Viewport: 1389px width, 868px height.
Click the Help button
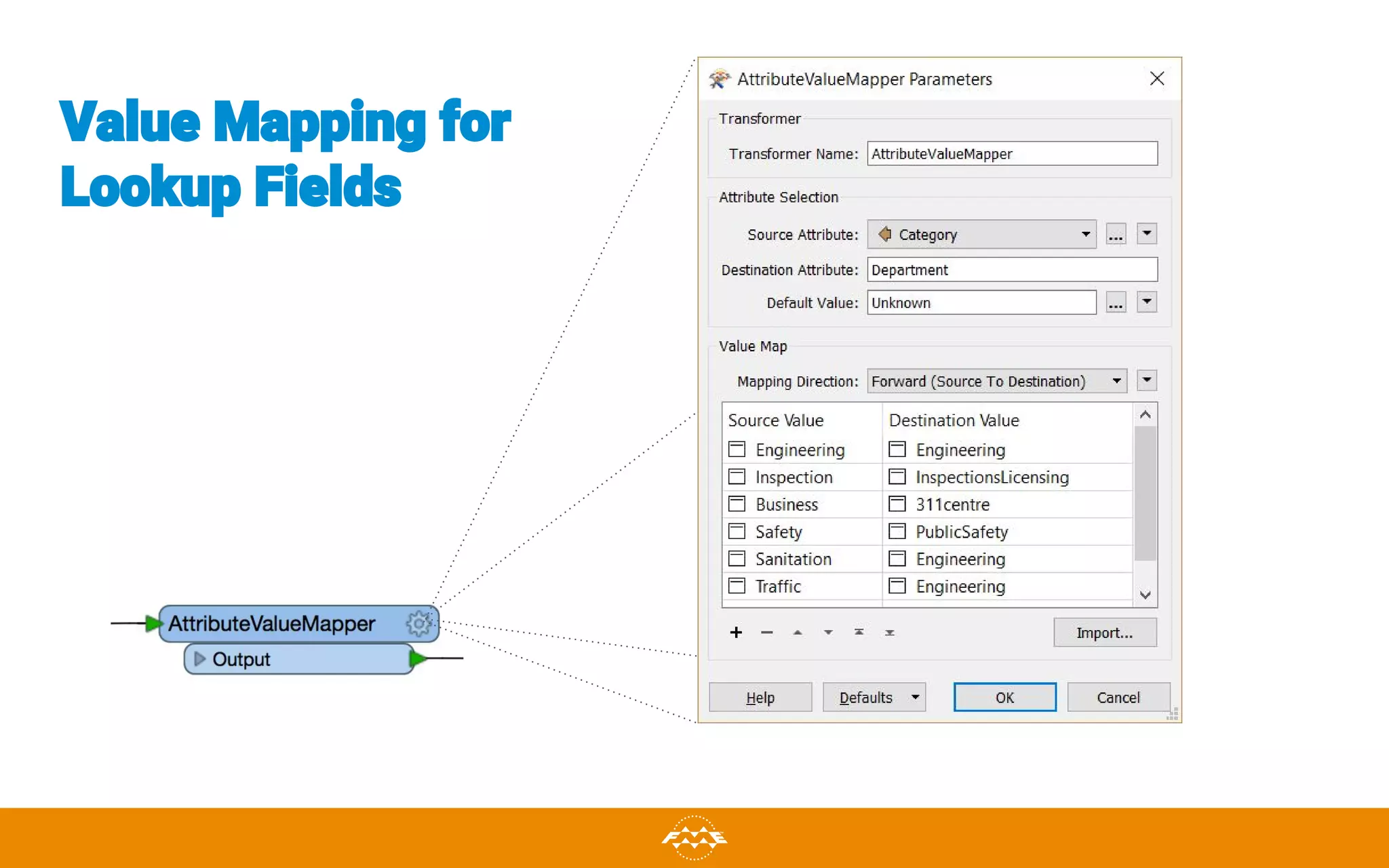pyautogui.click(x=760, y=697)
